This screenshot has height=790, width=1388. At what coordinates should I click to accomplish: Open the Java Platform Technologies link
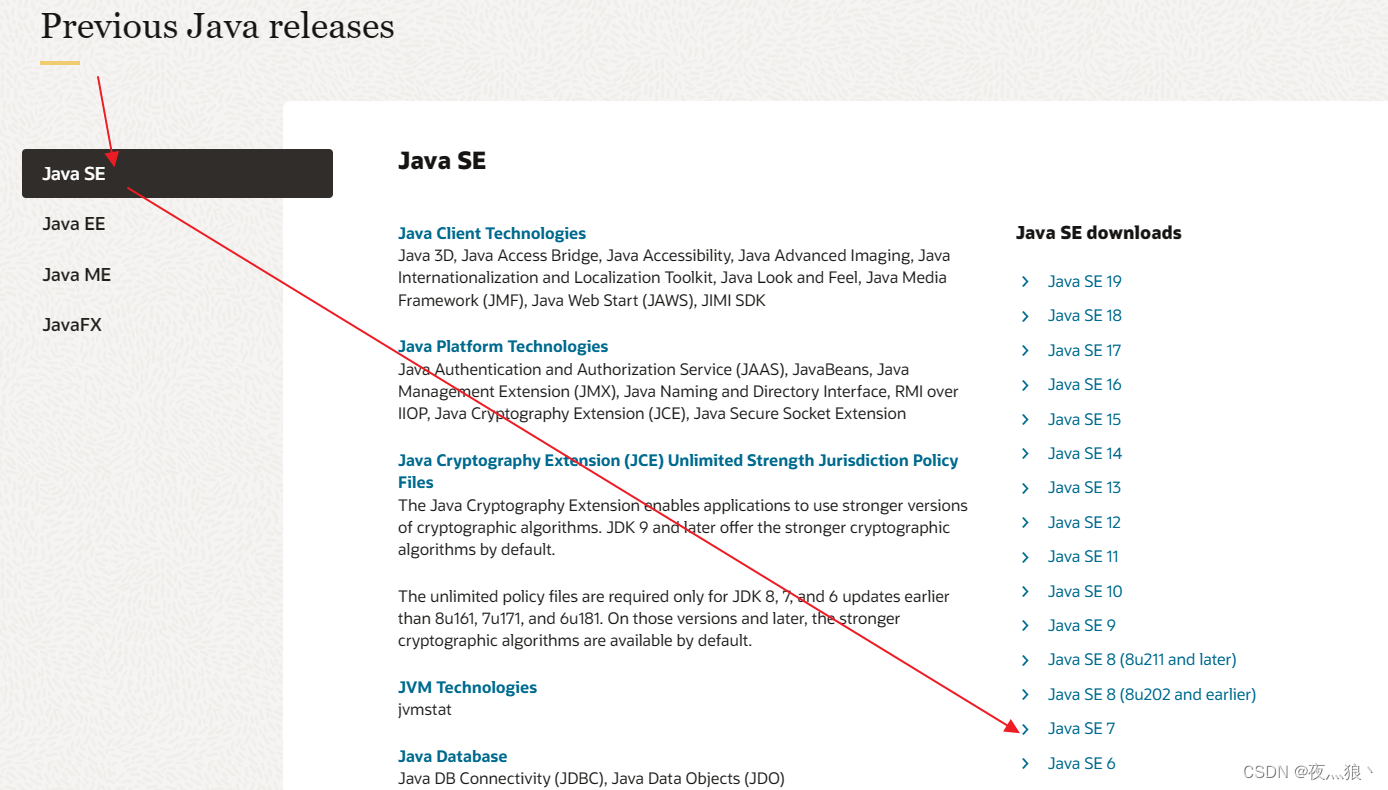503,346
